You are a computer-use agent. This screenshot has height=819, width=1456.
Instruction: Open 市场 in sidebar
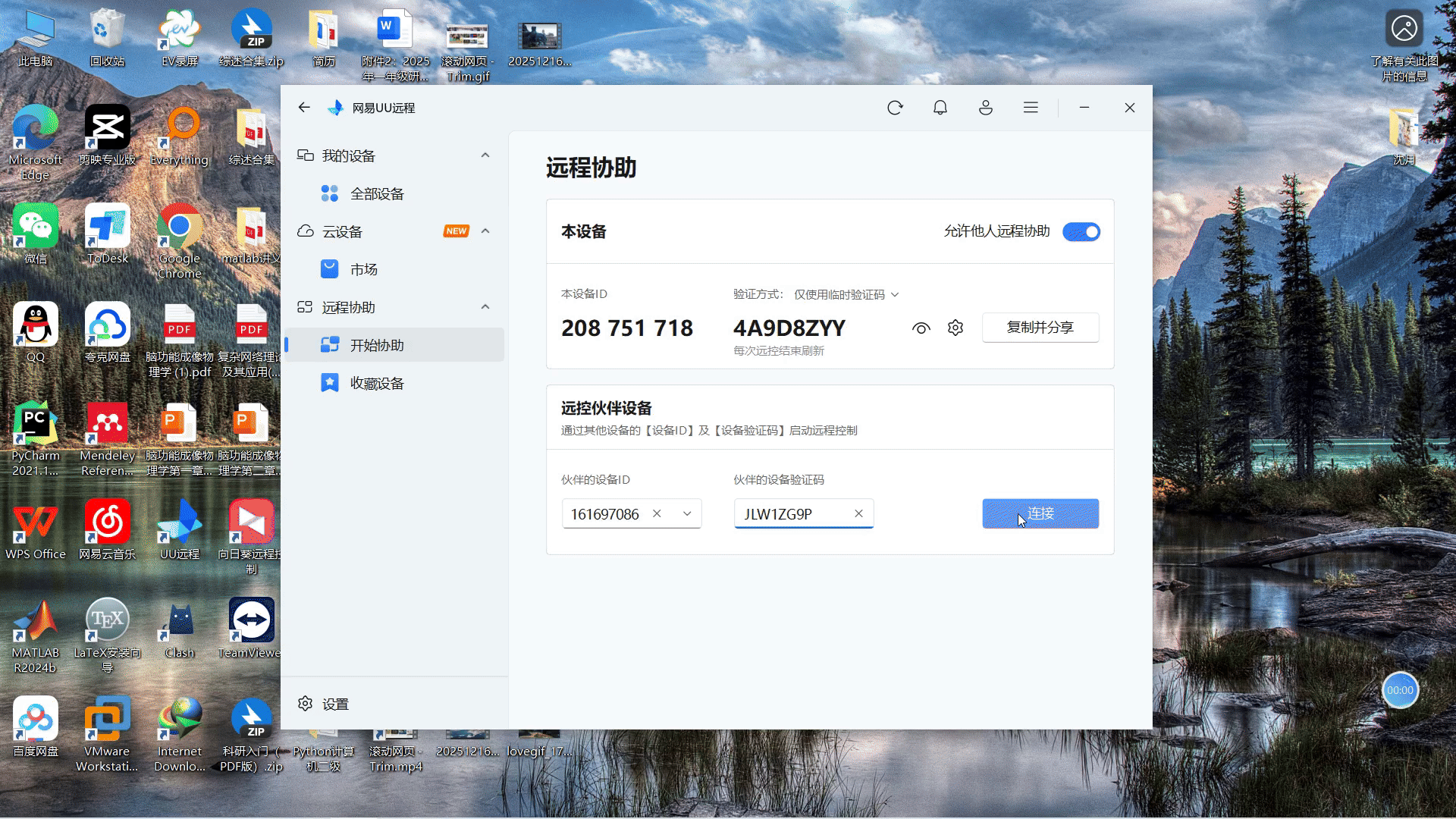(363, 269)
